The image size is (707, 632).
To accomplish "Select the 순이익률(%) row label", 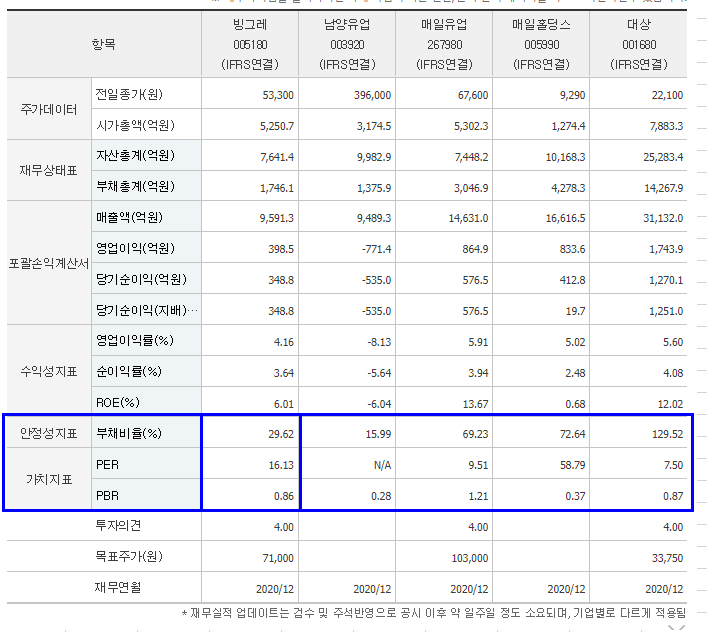I will coord(129,372).
